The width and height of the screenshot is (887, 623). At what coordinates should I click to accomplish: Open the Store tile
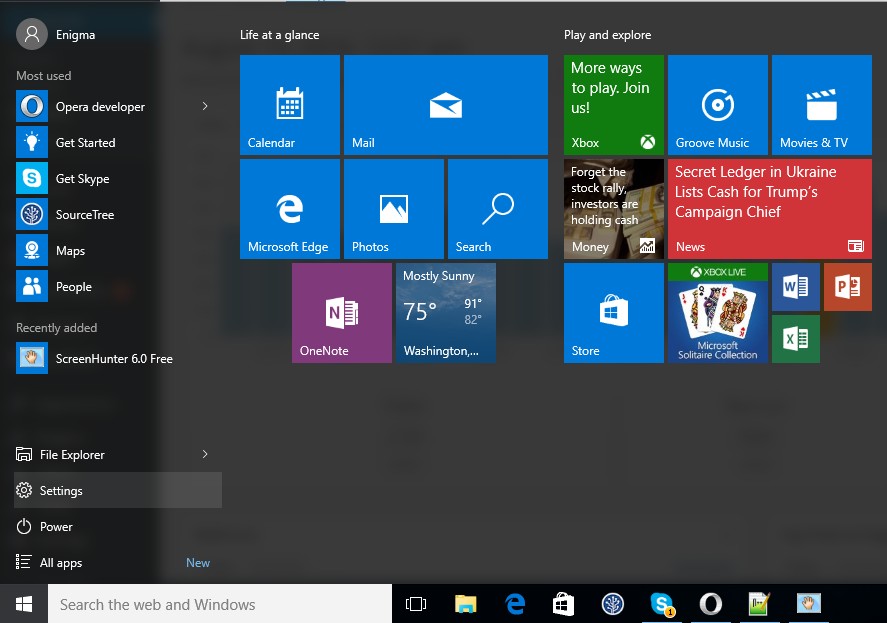pyautogui.click(x=614, y=313)
